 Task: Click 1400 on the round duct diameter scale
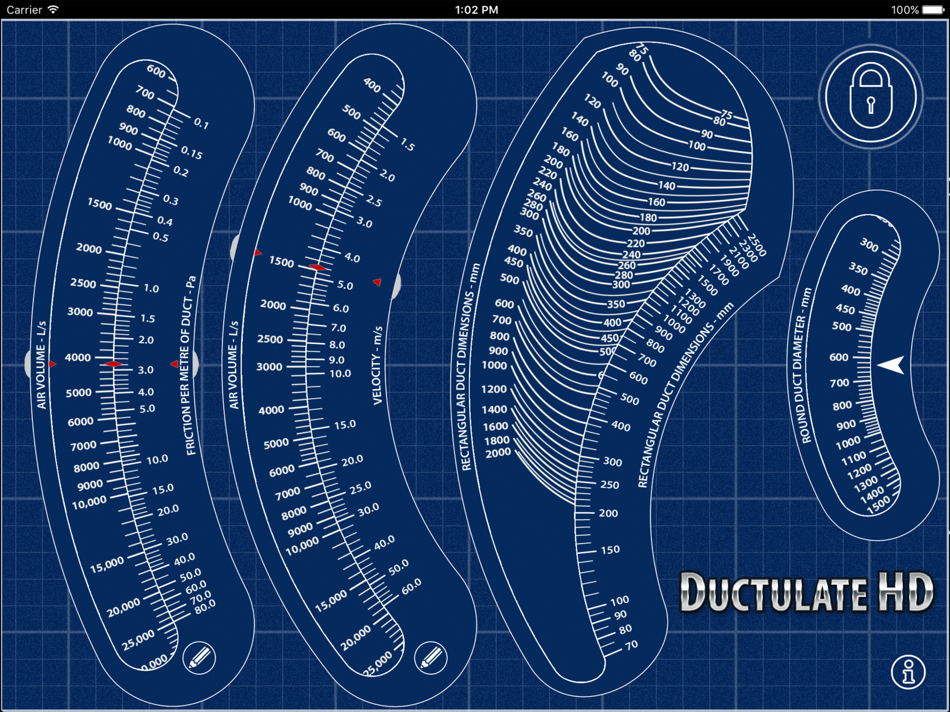pos(872,496)
